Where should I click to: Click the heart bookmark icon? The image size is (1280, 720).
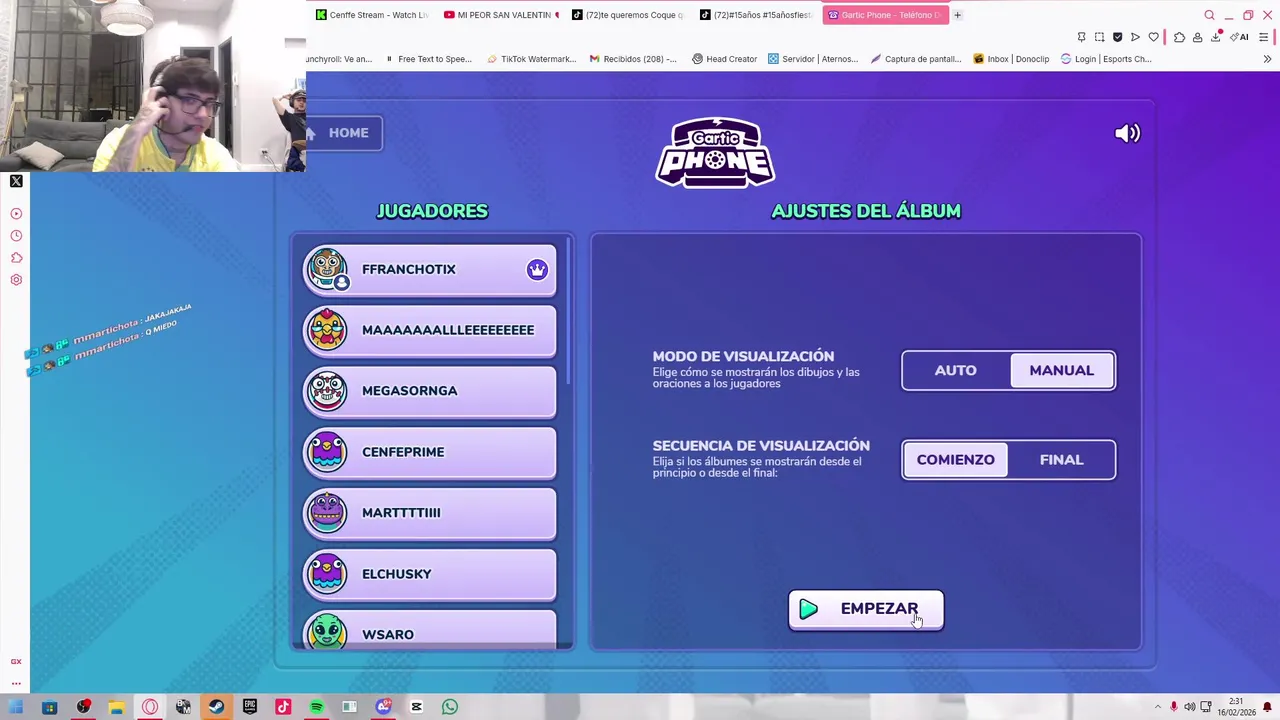coord(1153,37)
